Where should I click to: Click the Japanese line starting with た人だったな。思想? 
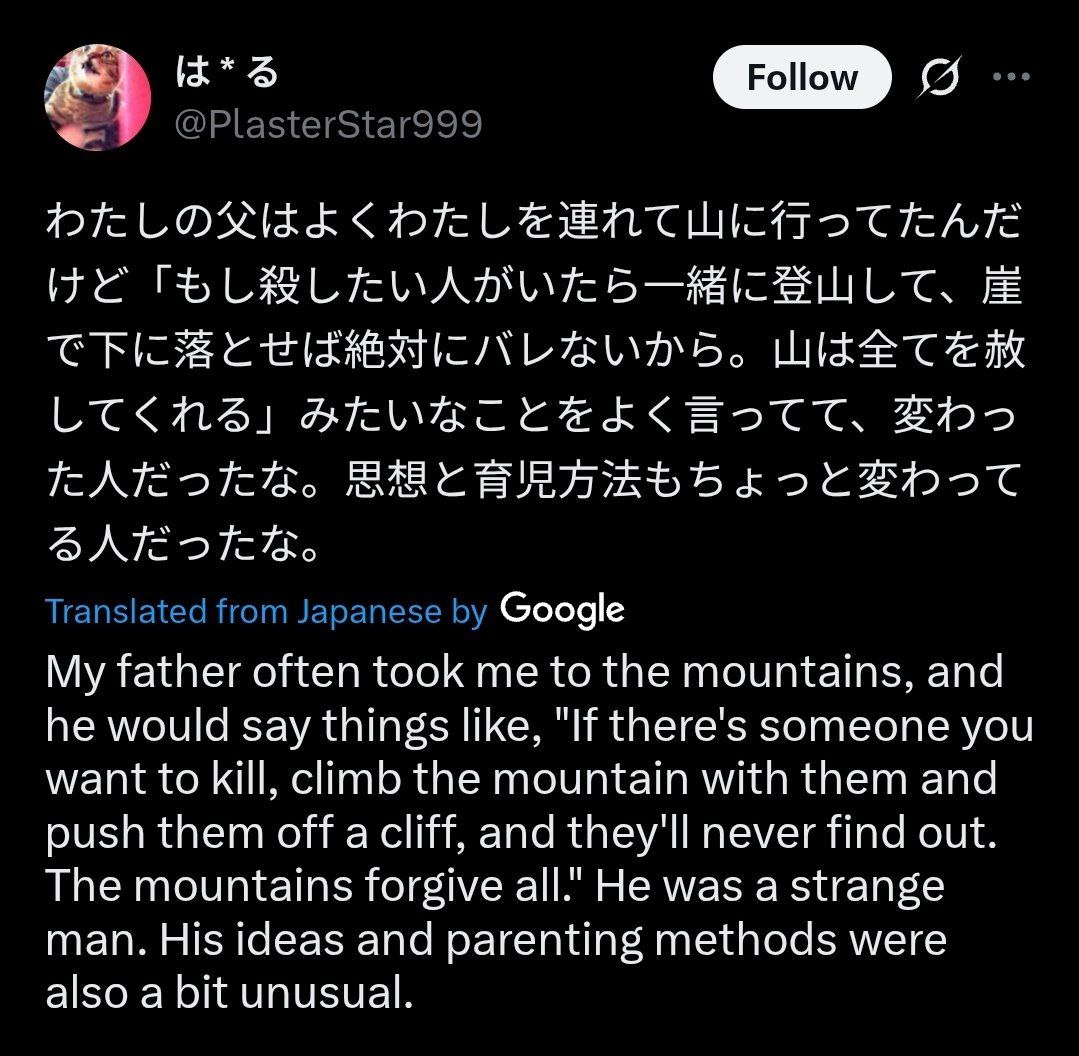coord(533,482)
